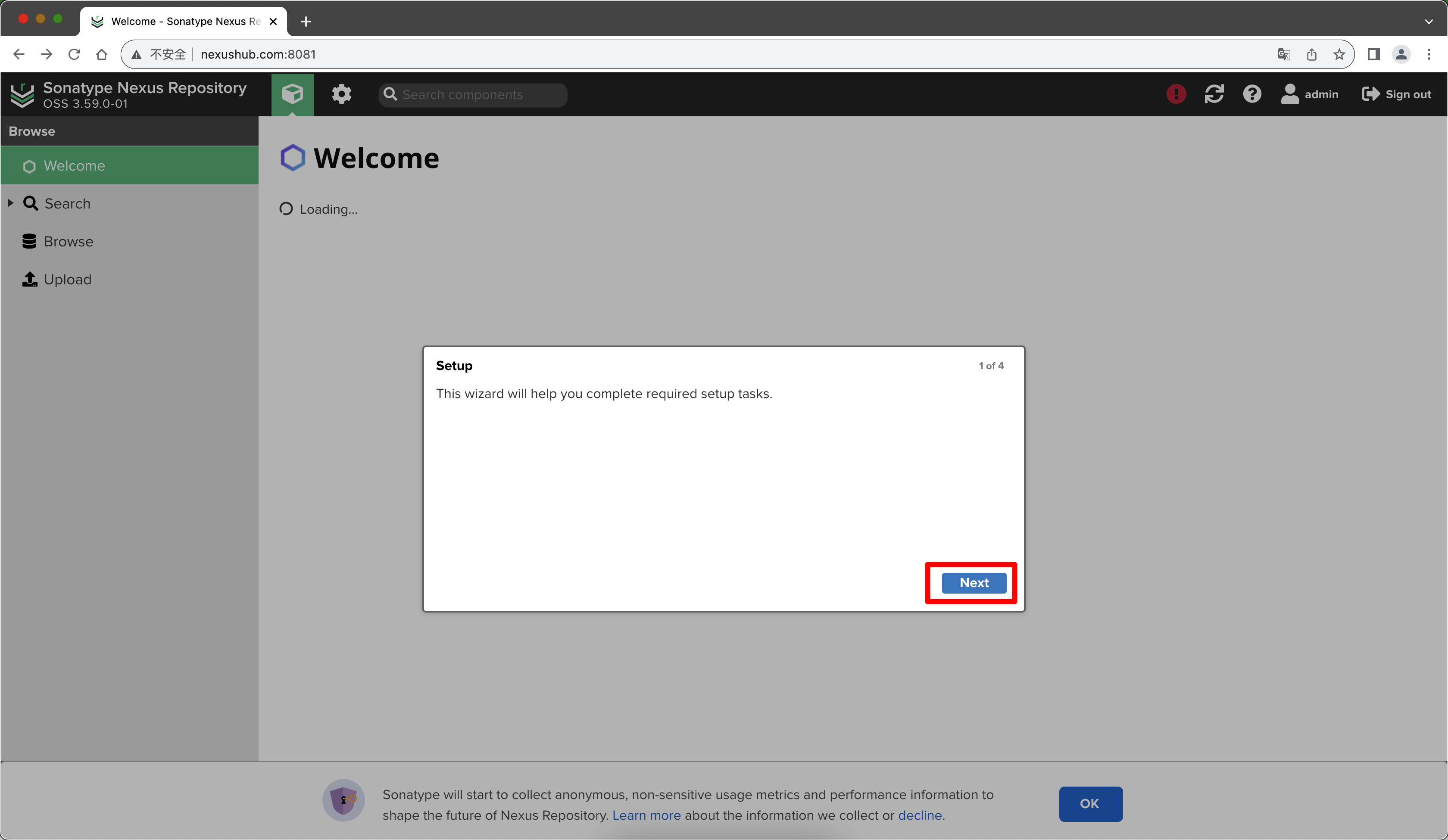Image resolution: width=1448 pixels, height=840 pixels.
Task: Click Next in the Setup wizard
Action: click(x=974, y=582)
